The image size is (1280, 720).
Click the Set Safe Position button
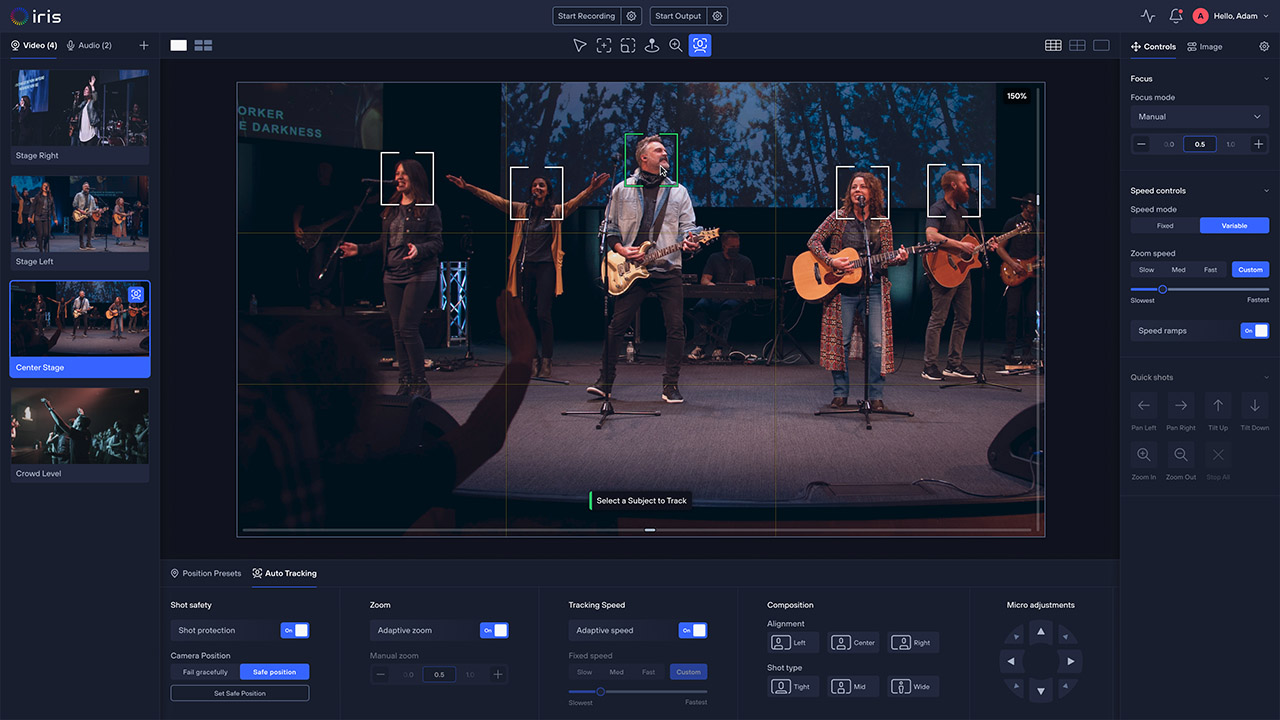[240, 693]
